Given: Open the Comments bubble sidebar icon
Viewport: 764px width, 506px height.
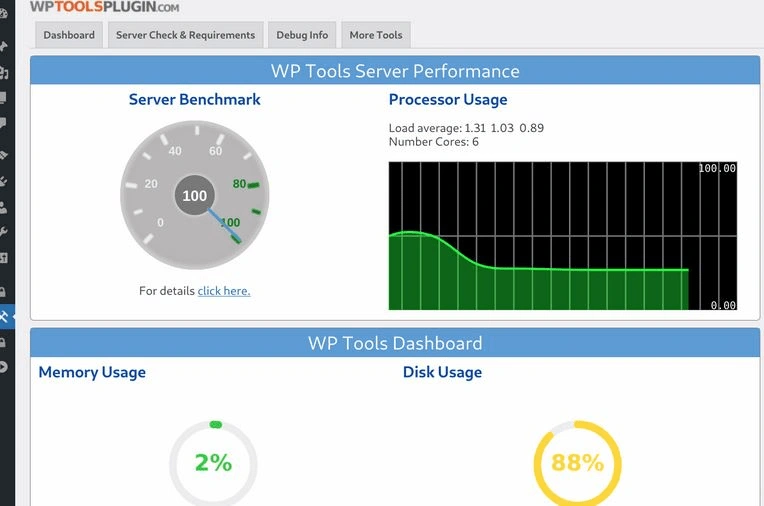Looking at the screenshot, I should click(x=4, y=124).
